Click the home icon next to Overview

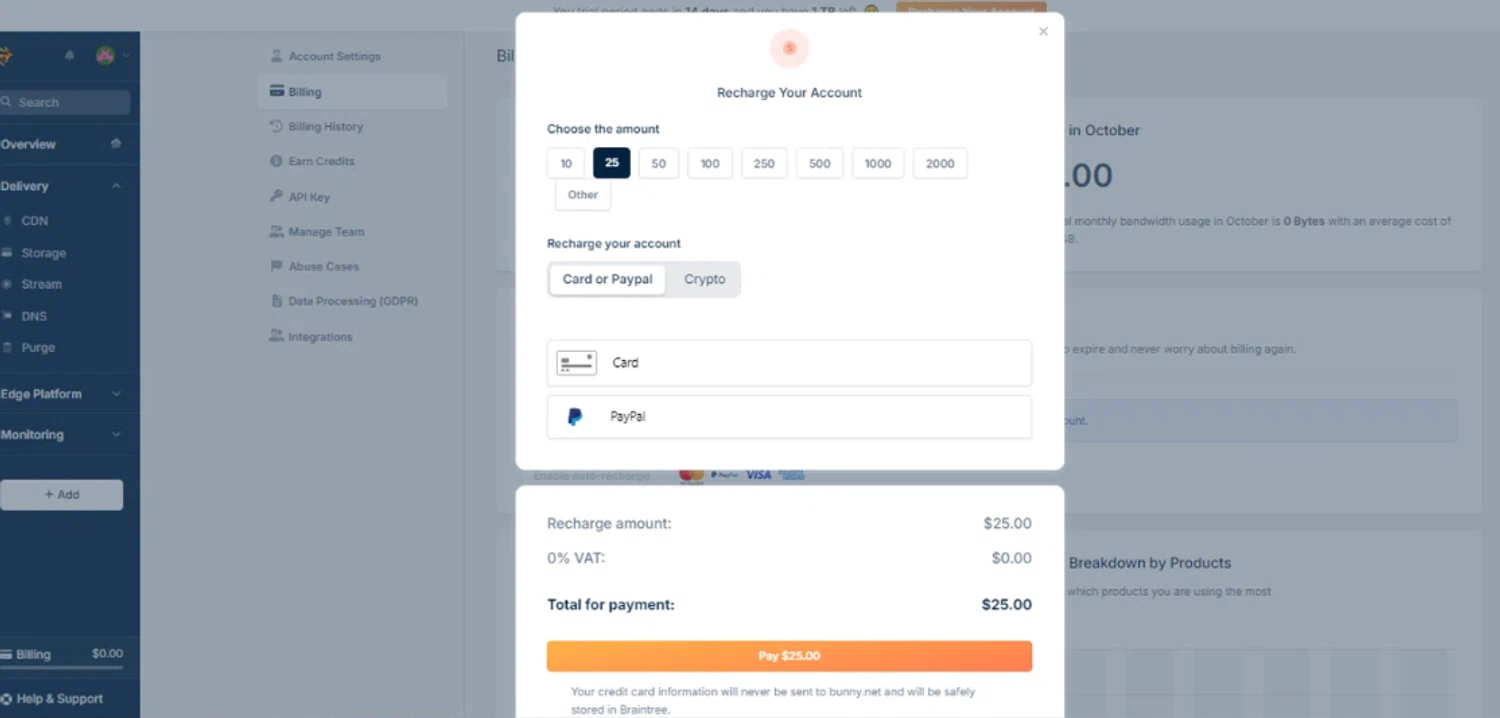(116, 144)
